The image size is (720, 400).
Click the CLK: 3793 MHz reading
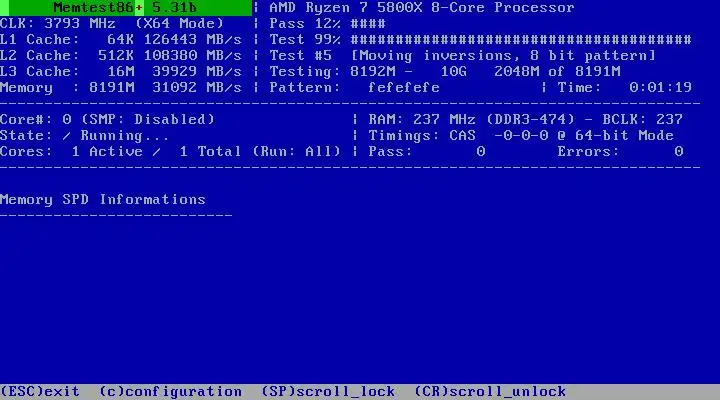coord(58,23)
